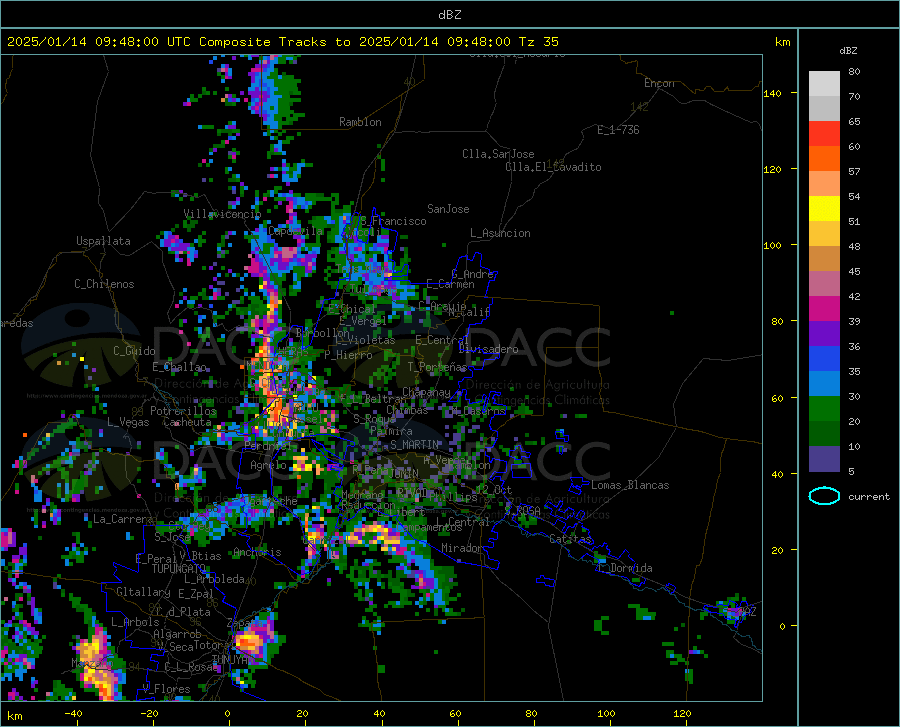The image size is (900, 727).
Task: Click the L_Arboleda place label
Action: [x=214, y=579]
